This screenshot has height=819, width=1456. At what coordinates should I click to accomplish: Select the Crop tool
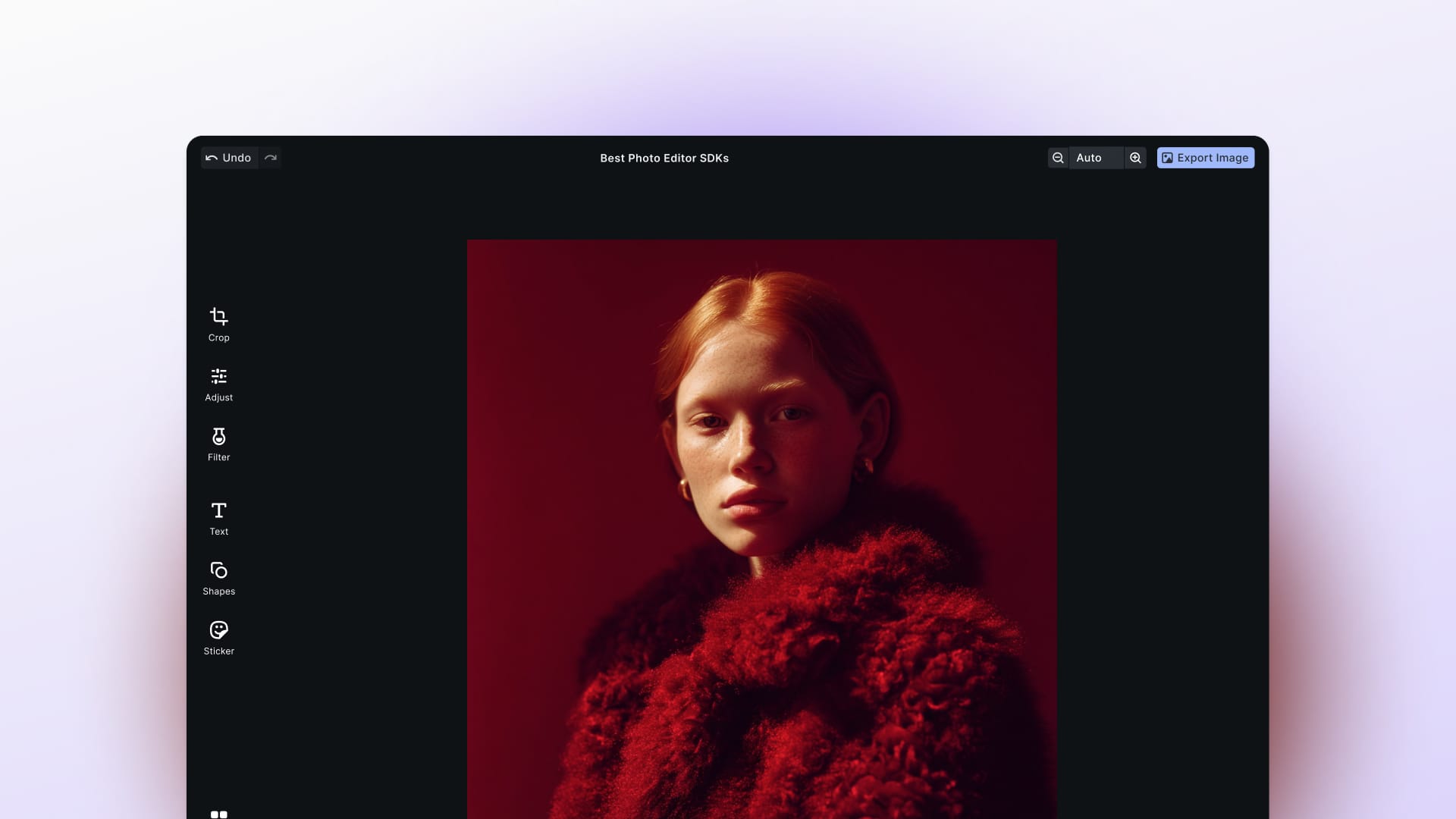(218, 325)
